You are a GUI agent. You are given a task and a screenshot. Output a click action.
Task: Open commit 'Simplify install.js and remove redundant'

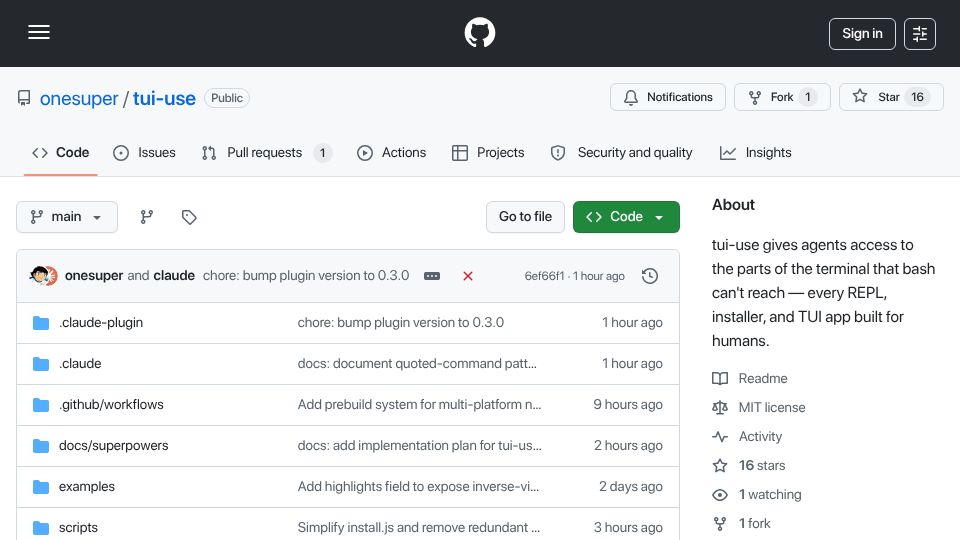[x=419, y=528]
